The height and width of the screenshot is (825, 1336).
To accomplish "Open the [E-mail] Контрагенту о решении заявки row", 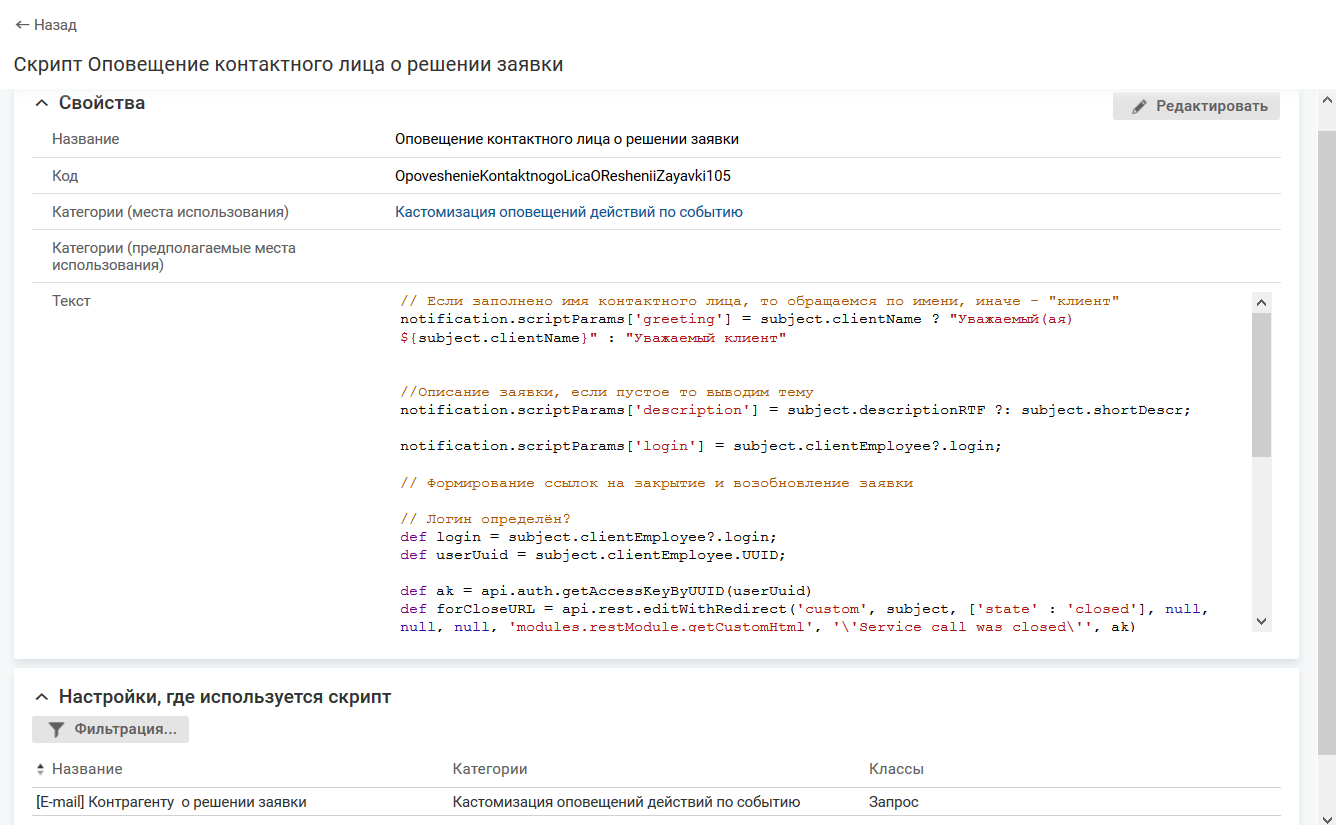I will tap(171, 802).
